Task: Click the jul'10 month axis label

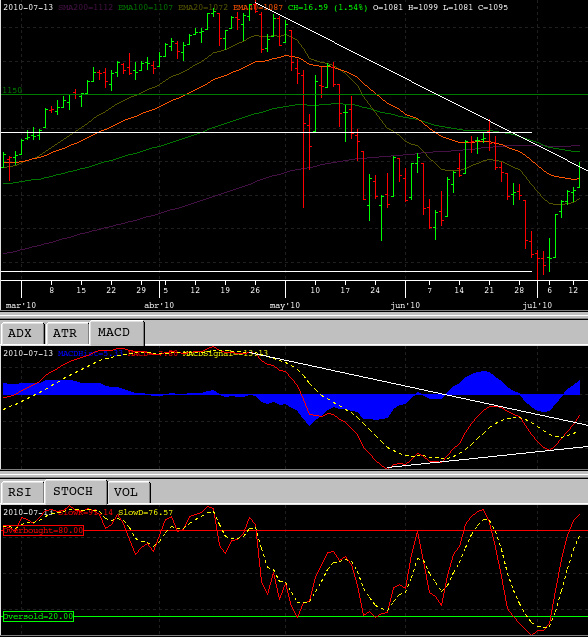Action: [537, 305]
